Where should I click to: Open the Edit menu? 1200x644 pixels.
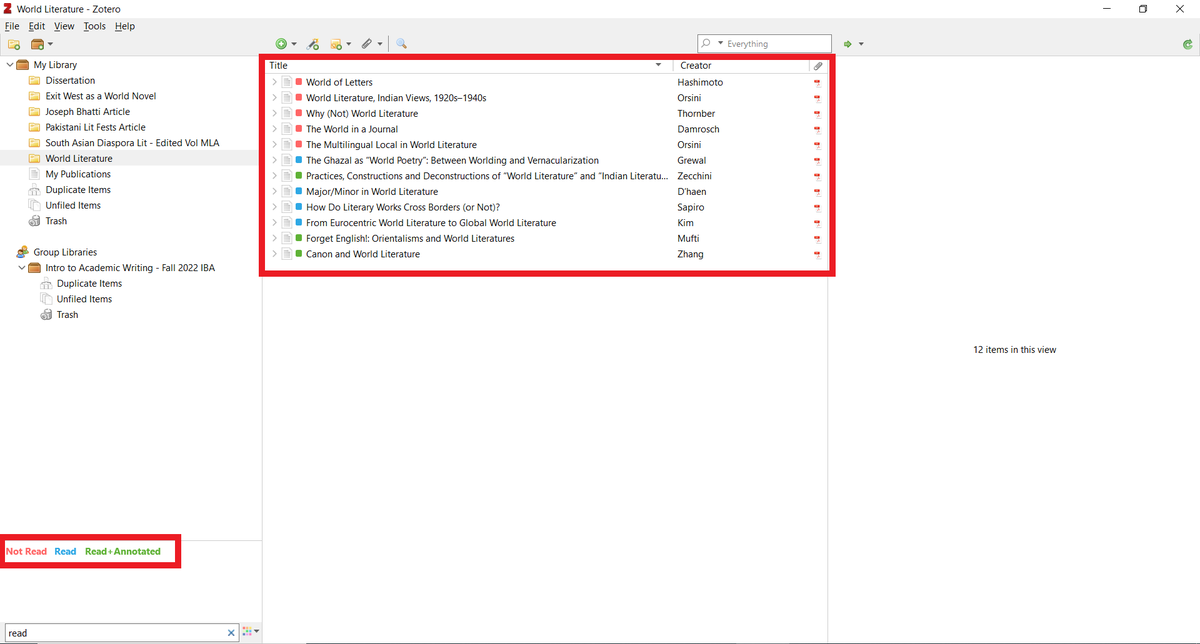coord(37,26)
